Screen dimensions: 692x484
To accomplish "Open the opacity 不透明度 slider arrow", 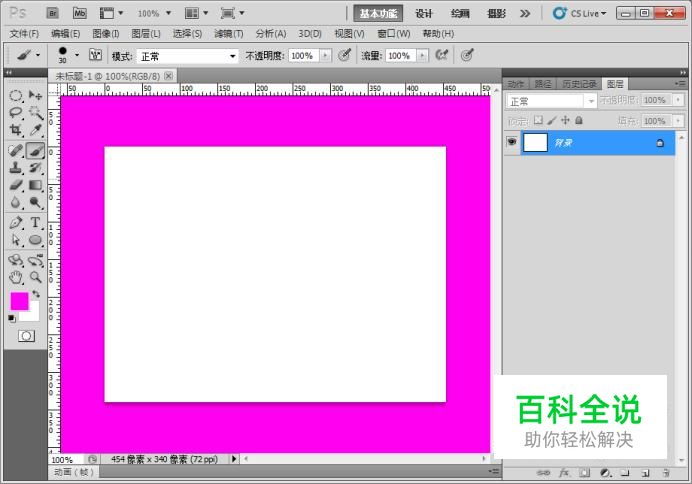I will tap(325, 56).
